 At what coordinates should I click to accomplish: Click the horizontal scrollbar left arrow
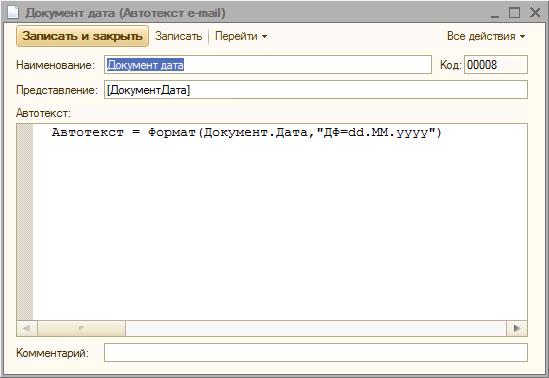pos(27,328)
